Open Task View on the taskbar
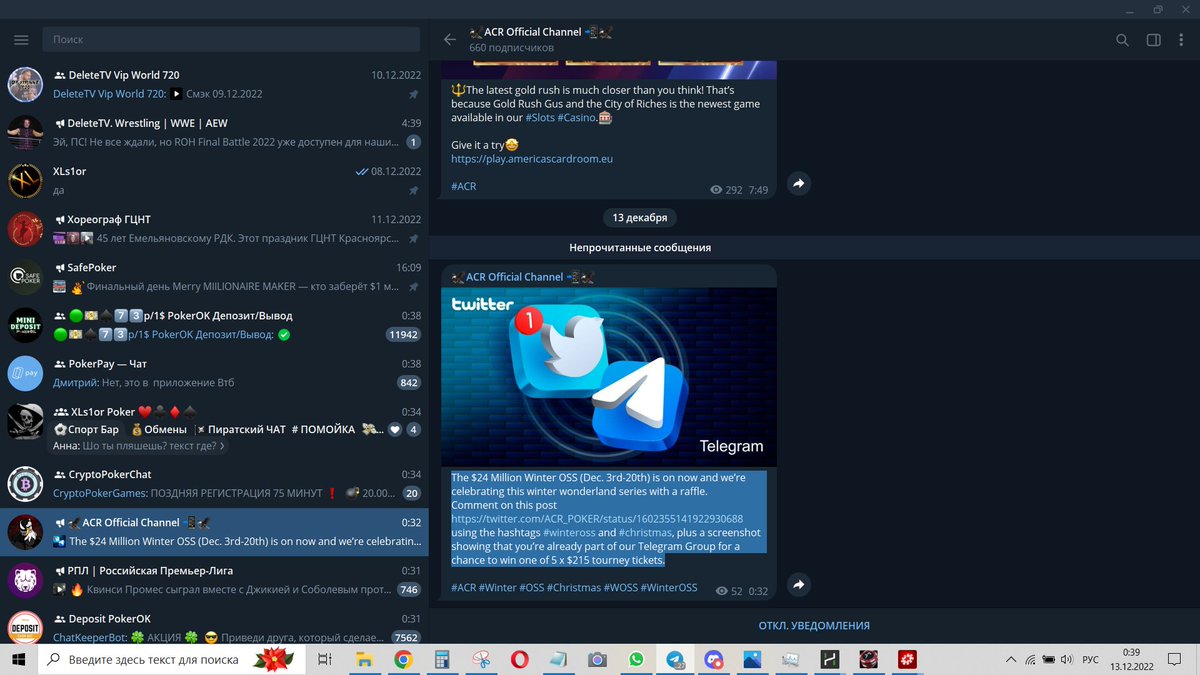This screenshot has width=1200, height=675. pyautogui.click(x=324, y=660)
